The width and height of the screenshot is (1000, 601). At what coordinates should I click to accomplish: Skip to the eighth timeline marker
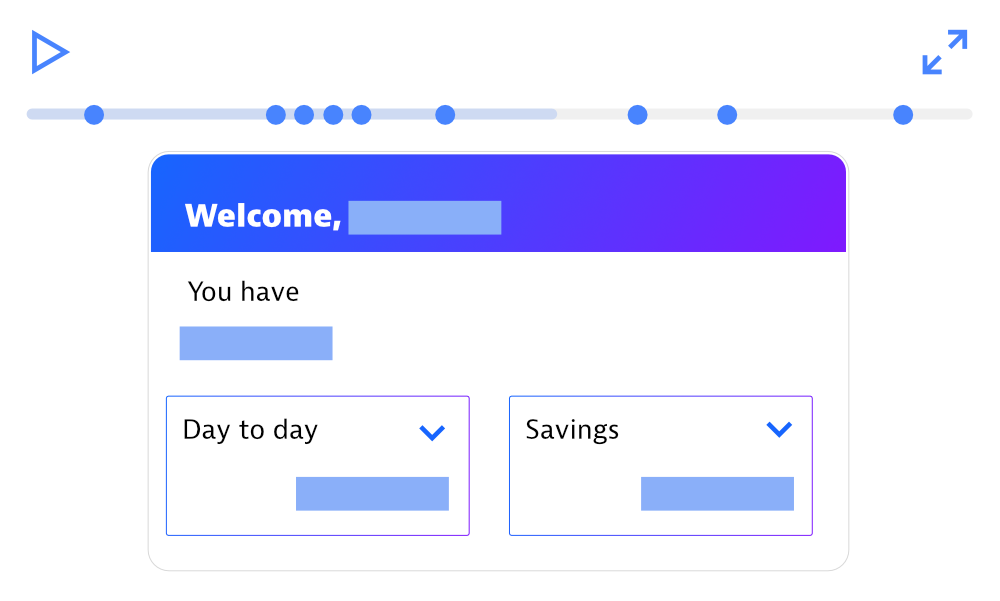[x=727, y=115]
